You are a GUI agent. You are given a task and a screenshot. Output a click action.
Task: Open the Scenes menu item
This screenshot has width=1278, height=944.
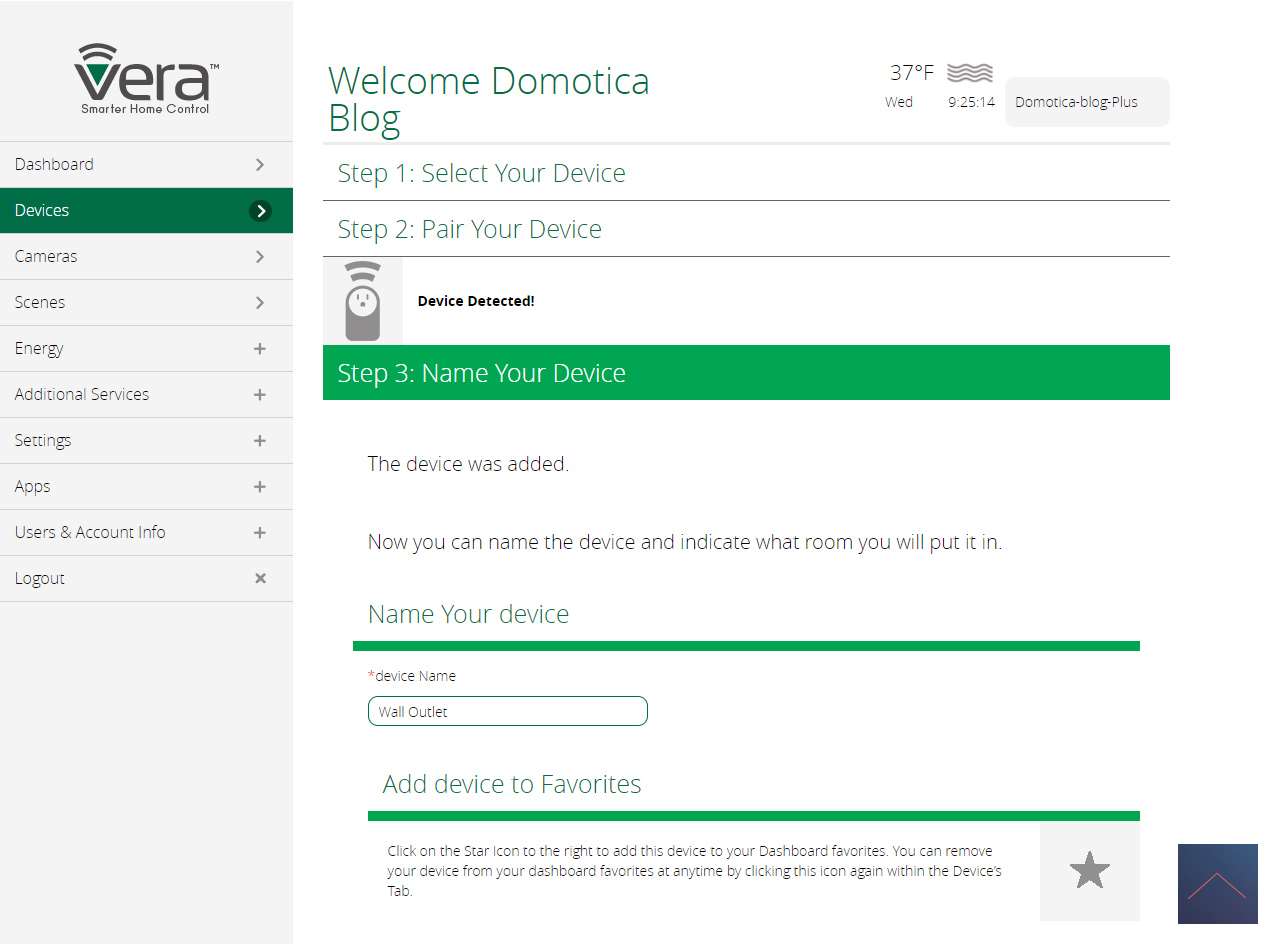(40, 302)
